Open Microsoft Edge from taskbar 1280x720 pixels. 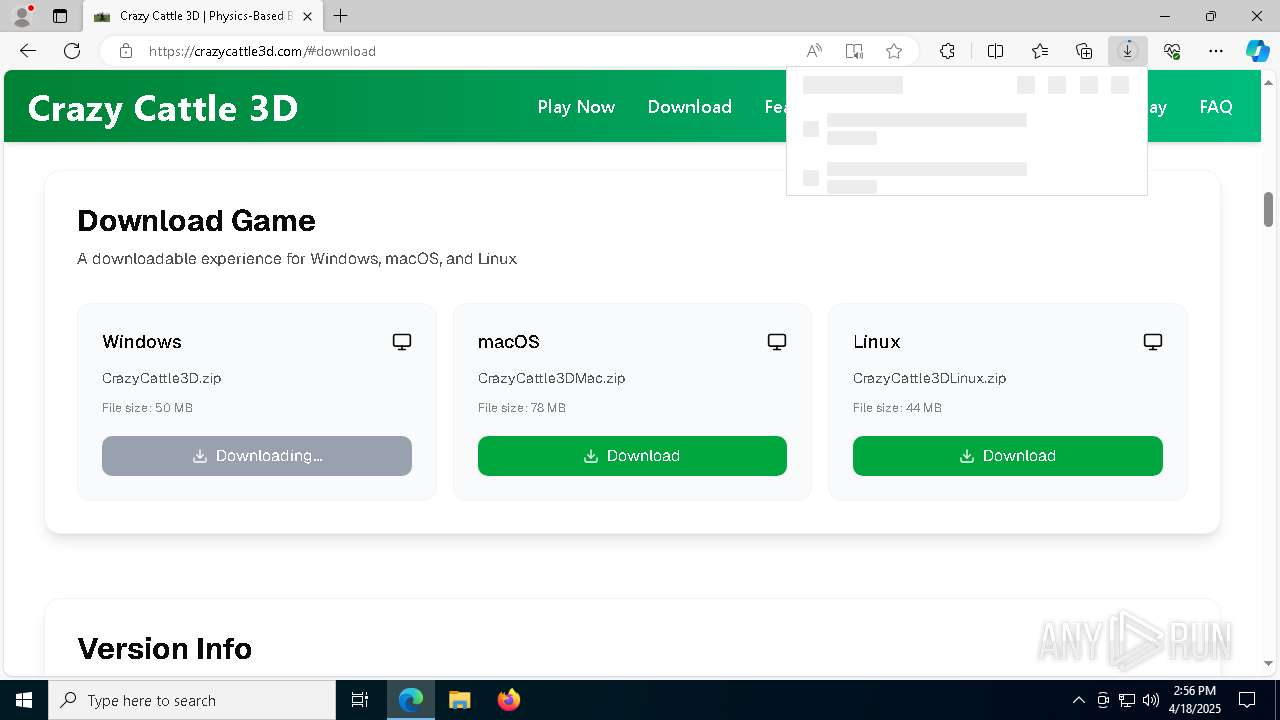pyautogui.click(x=411, y=700)
